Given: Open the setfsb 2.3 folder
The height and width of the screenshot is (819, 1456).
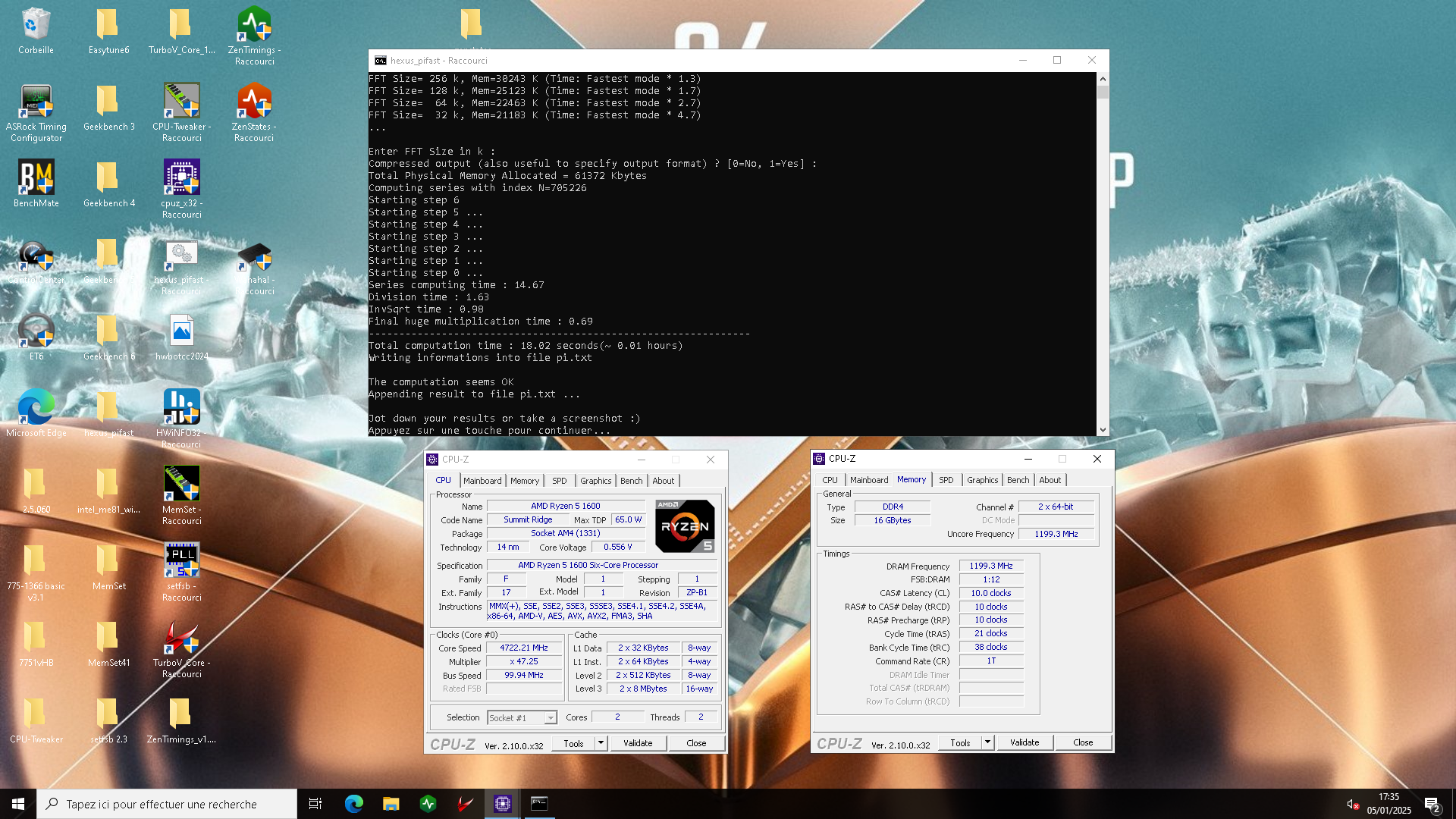Looking at the screenshot, I should click(x=108, y=720).
